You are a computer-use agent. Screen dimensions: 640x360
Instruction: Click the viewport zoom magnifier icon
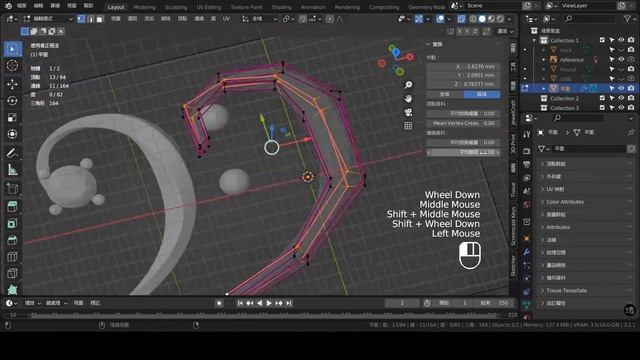click(408, 85)
